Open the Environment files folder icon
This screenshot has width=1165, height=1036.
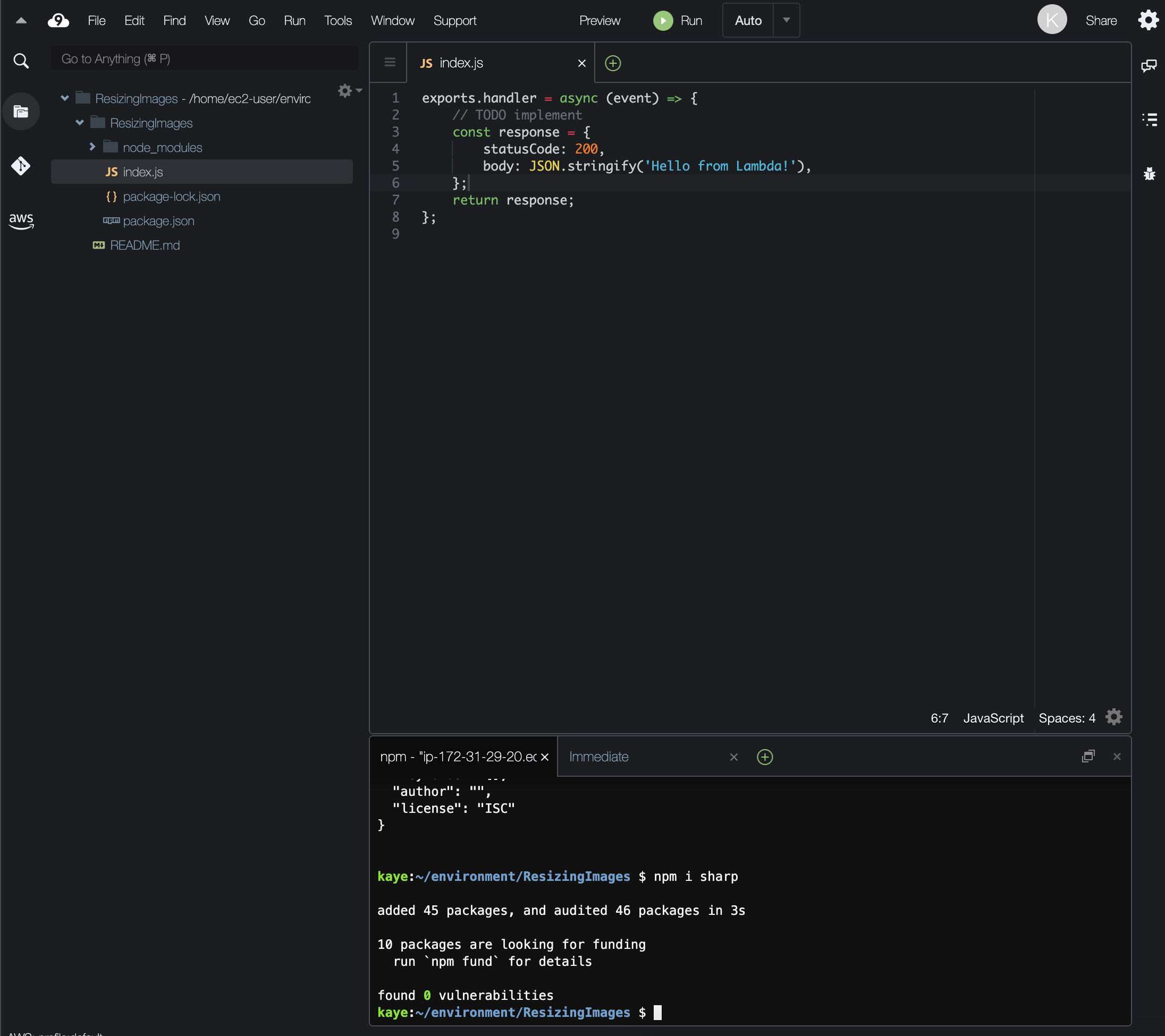(x=21, y=112)
